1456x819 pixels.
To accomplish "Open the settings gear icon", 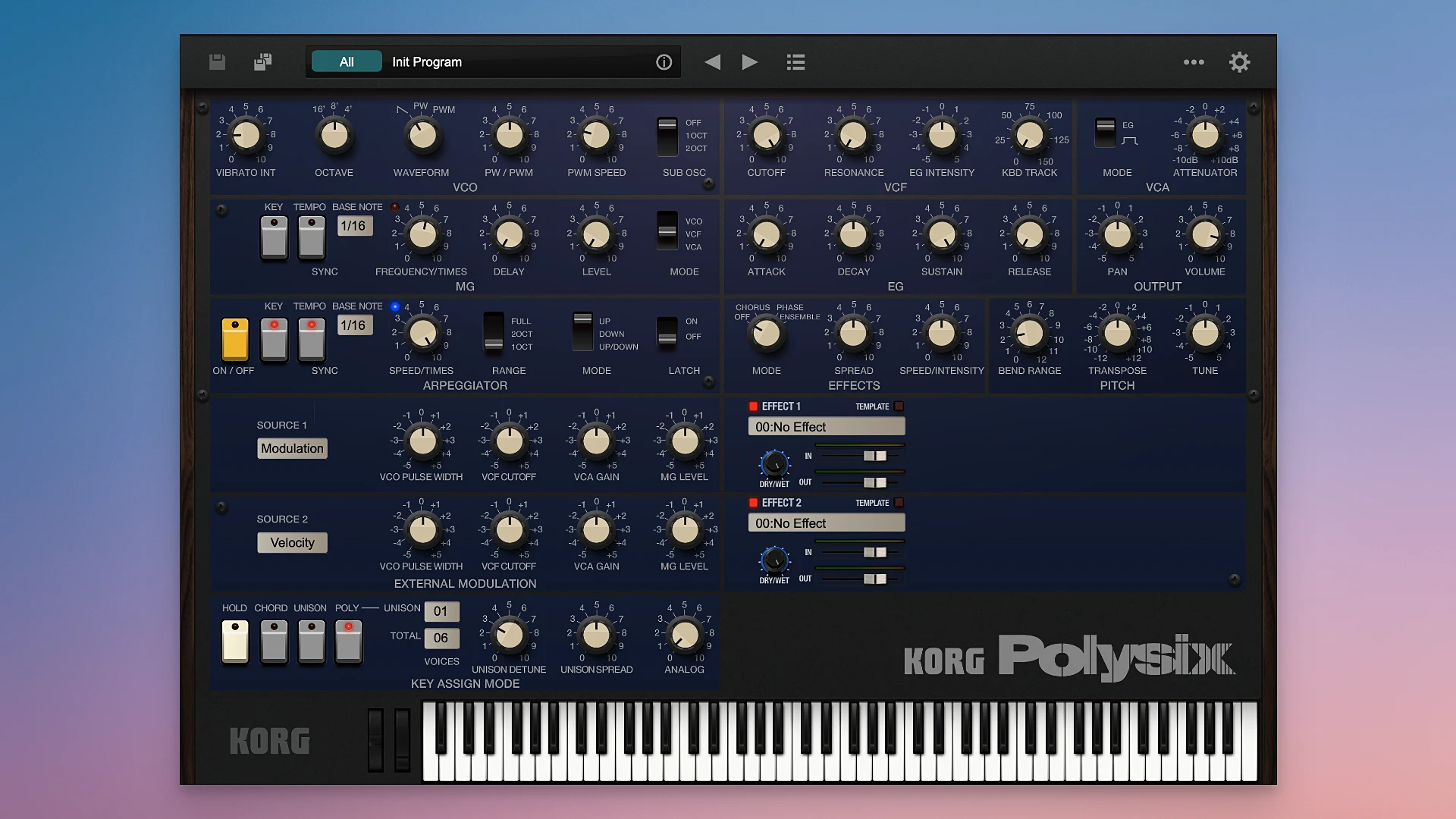I will click(x=1239, y=61).
